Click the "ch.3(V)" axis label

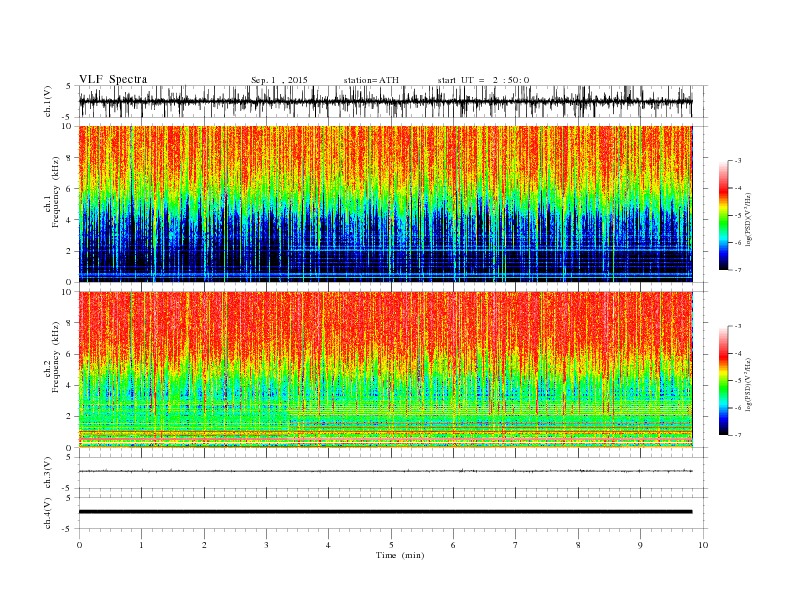[x=48, y=473]
